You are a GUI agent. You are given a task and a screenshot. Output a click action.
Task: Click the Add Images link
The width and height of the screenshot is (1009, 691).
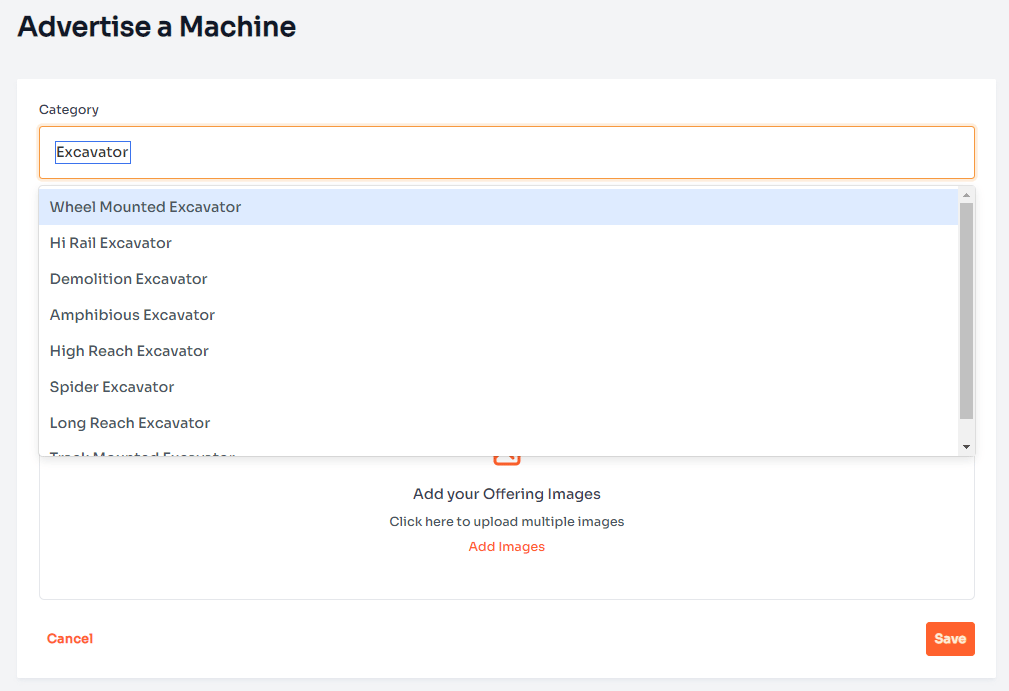pos(506,546)
